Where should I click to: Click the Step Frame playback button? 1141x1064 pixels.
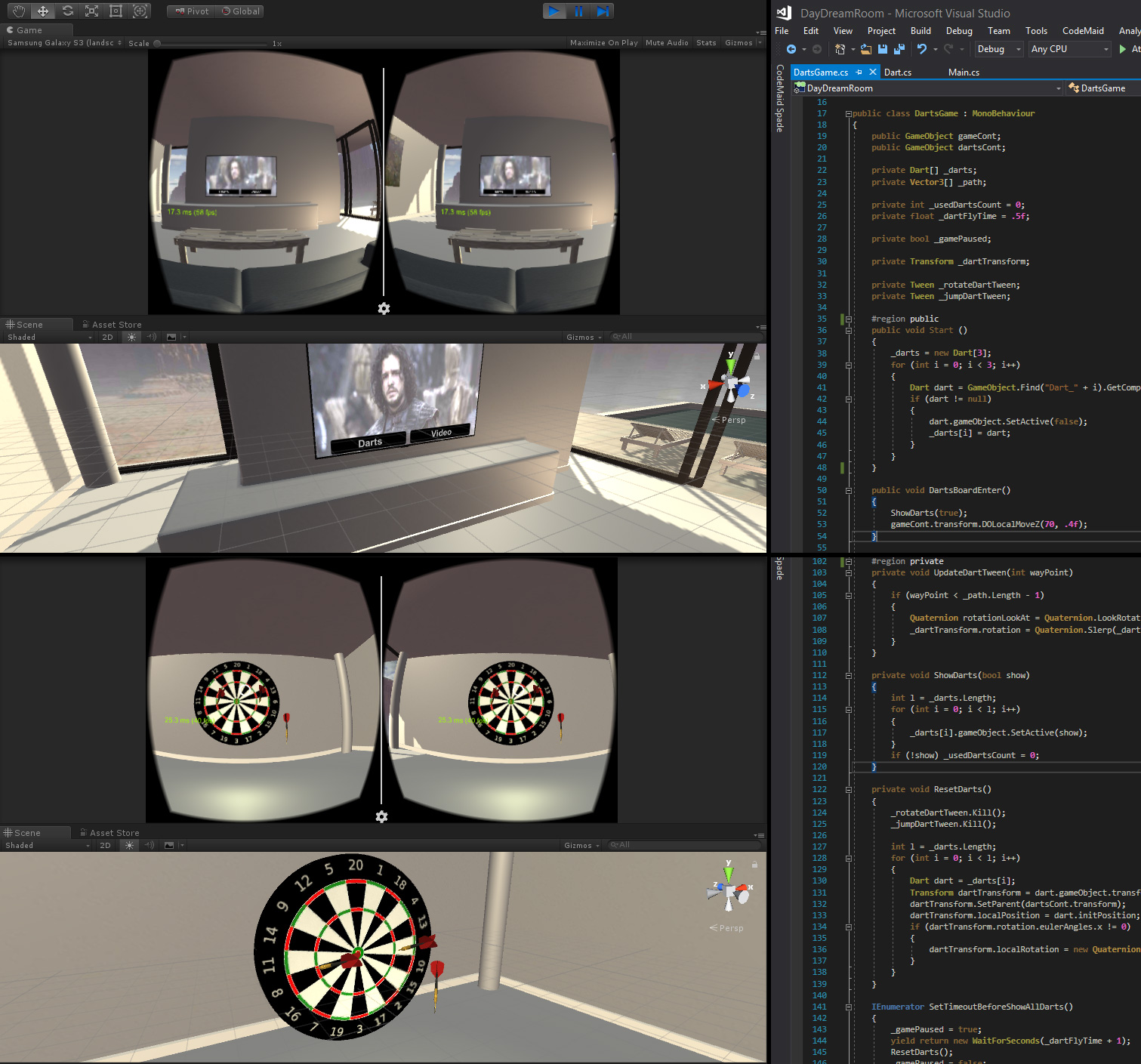(x=603, y=11)
